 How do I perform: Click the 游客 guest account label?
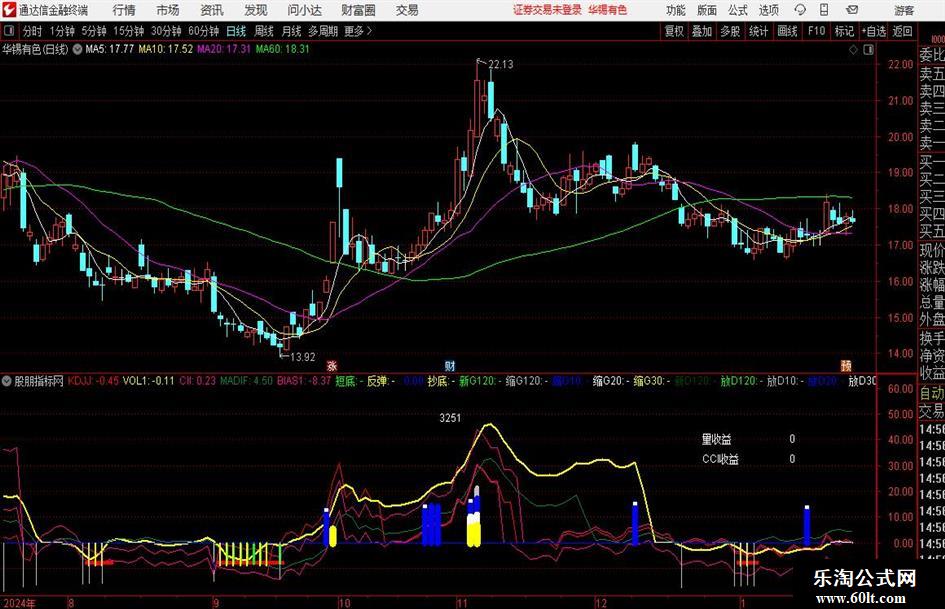(904, 10)
